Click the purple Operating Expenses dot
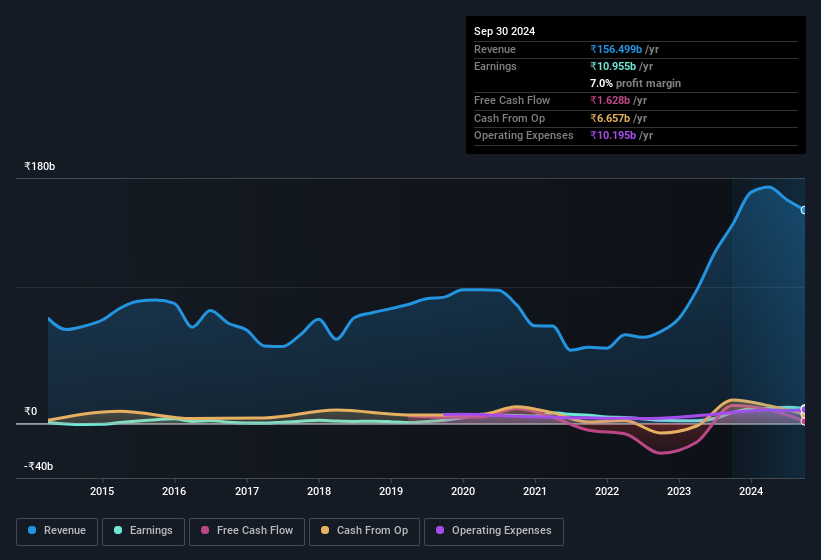 point(440,530)
